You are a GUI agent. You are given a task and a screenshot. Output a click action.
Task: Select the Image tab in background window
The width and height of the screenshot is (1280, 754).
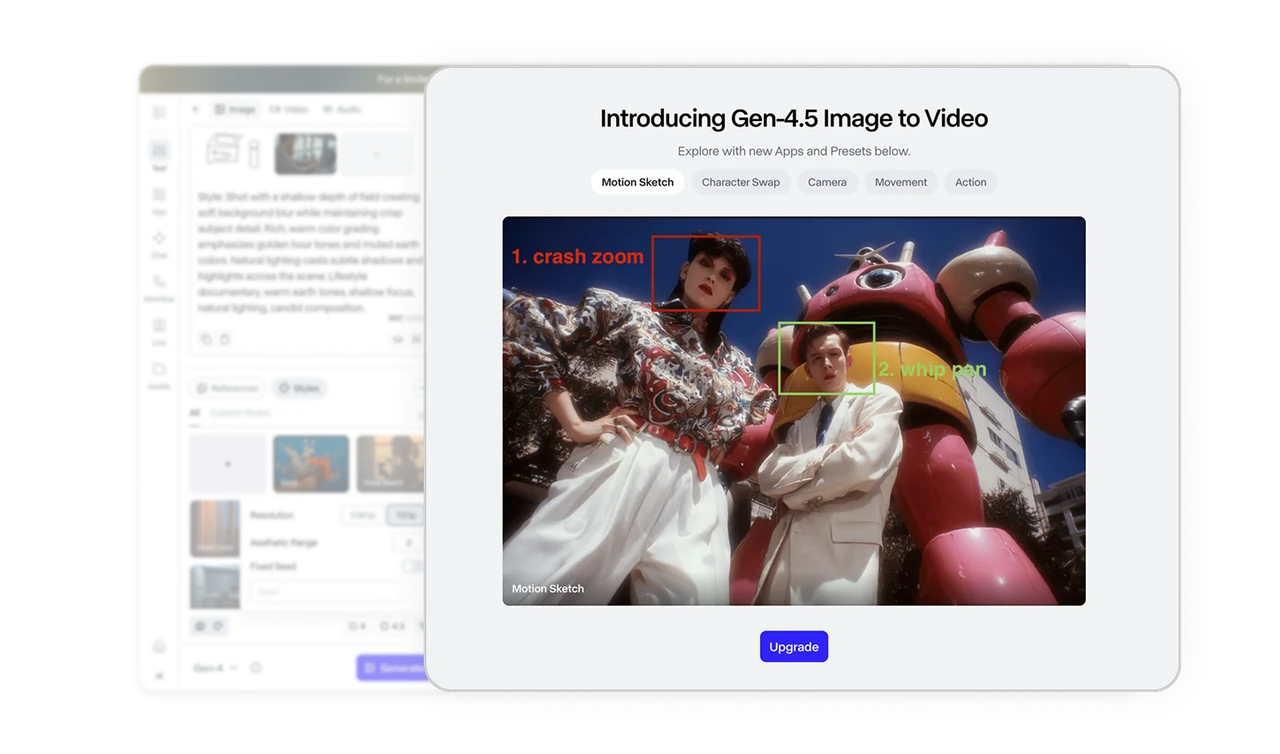(x=236, y=109)
